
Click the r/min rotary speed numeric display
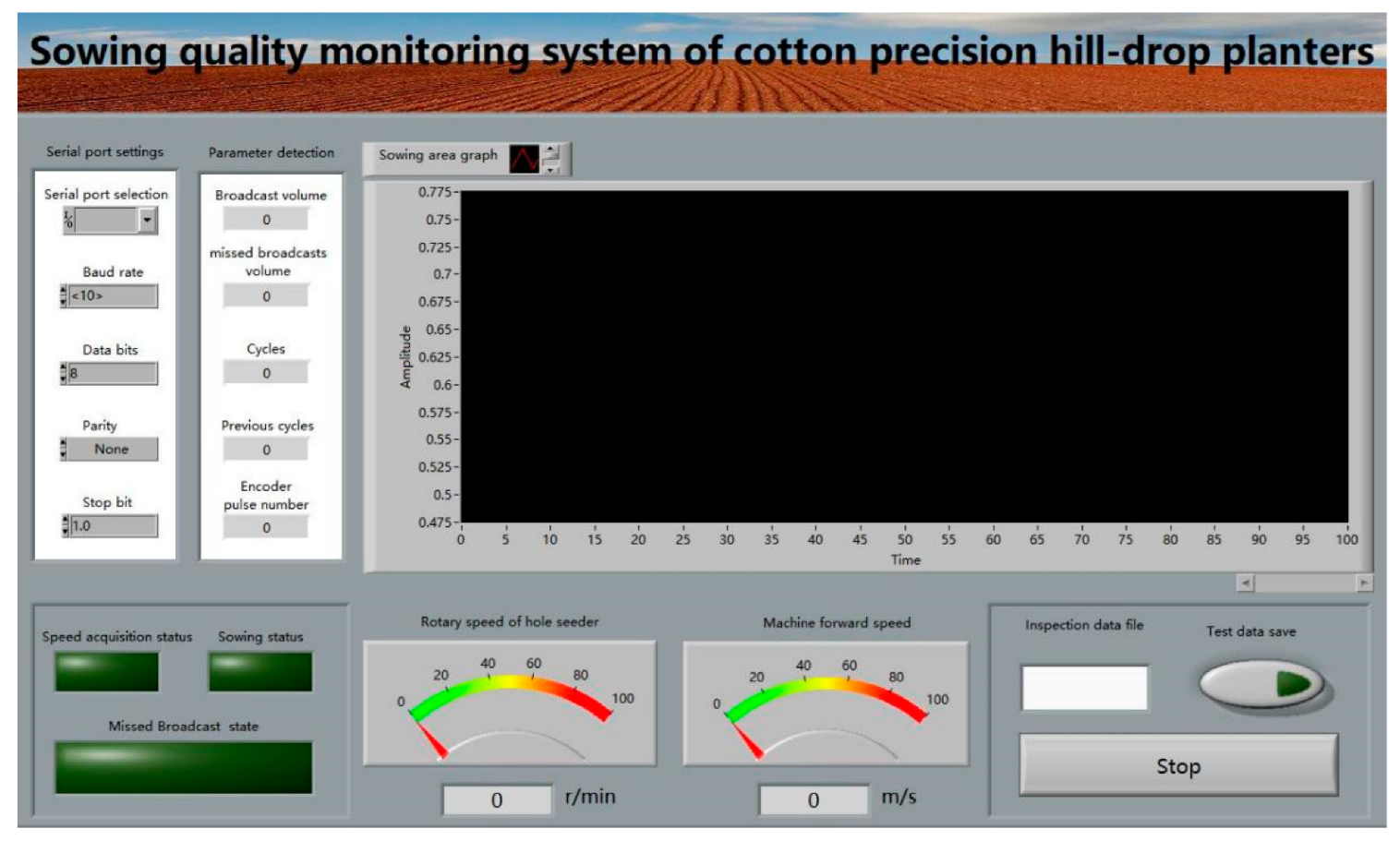pyautogui.click(x=497, y=799)
